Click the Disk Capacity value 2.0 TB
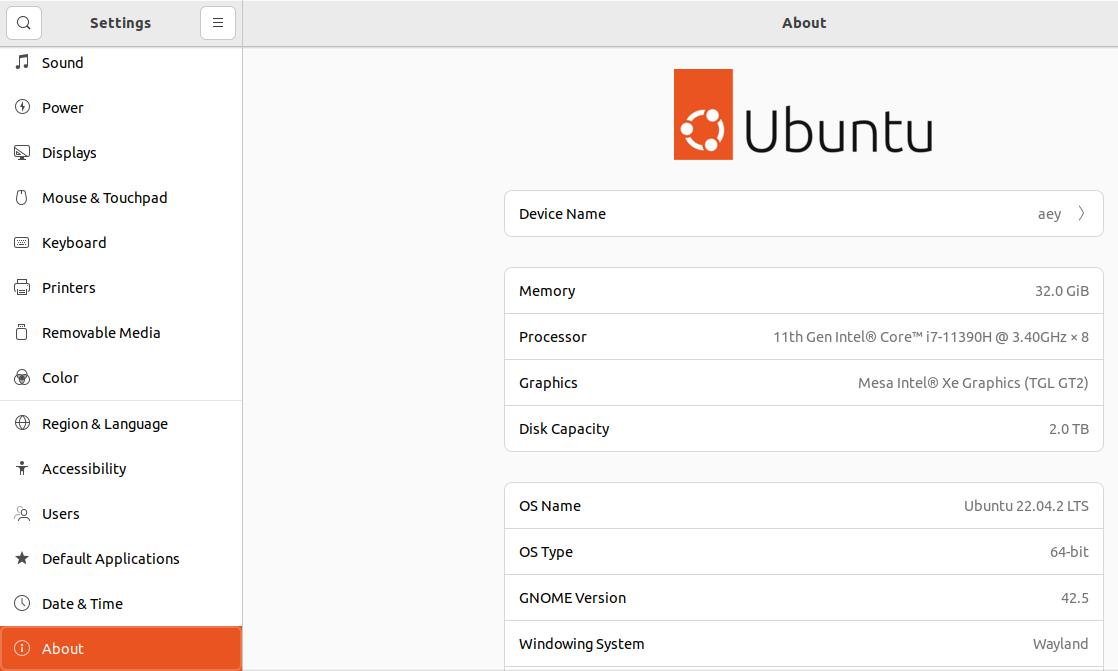 point(1068,429)
